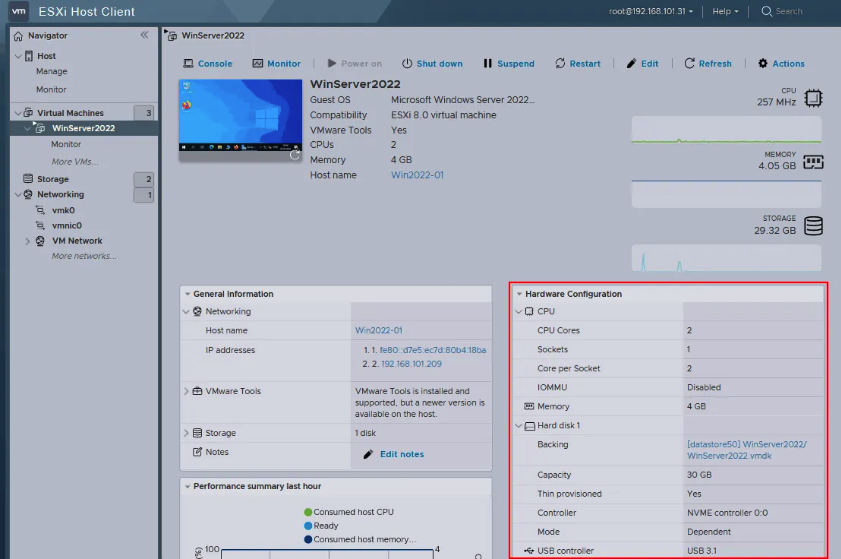The width and height of the screenshot is (841, 559).
Task: Select vmk0 network adapter
Action: coord(63,210)
